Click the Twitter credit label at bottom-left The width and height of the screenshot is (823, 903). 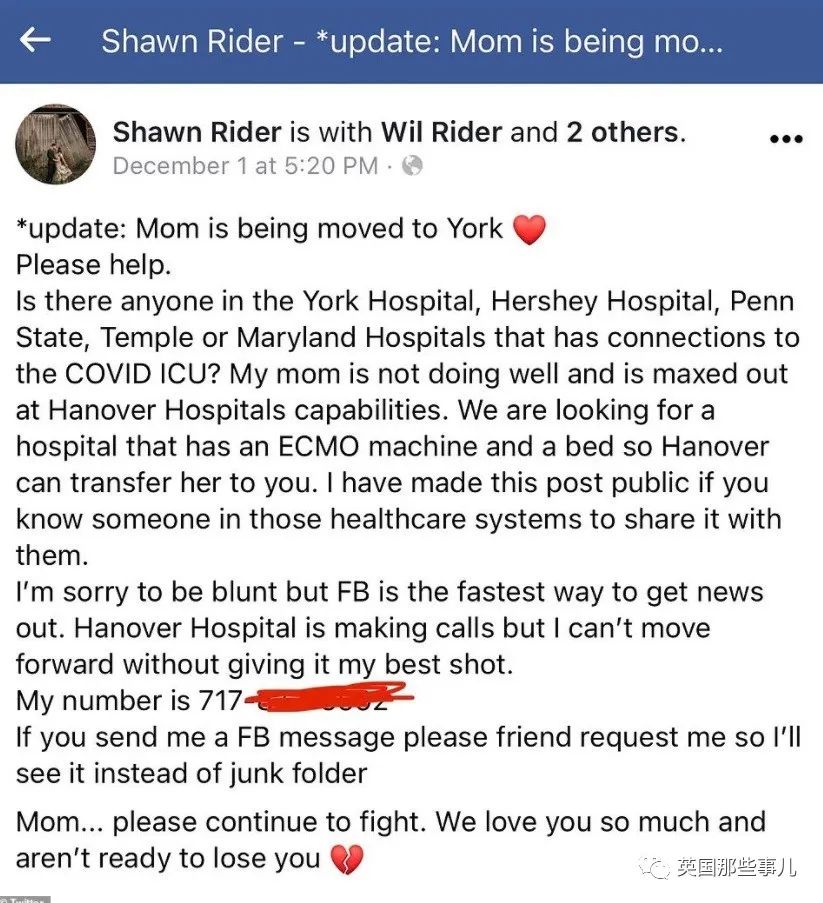point(25,899)
